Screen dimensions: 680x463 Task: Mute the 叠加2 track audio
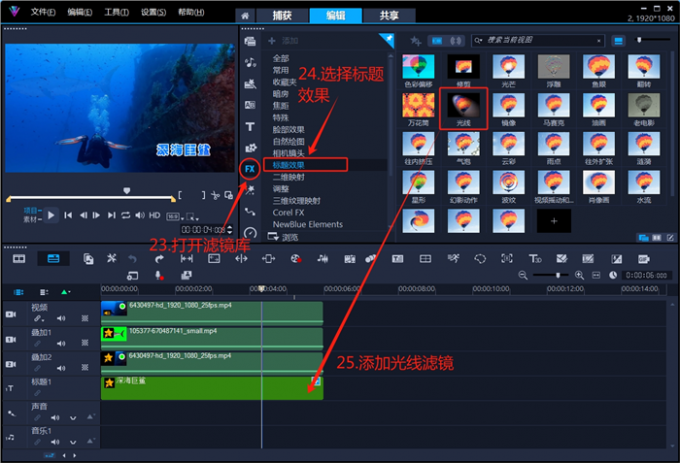click(x=61, y=368)
